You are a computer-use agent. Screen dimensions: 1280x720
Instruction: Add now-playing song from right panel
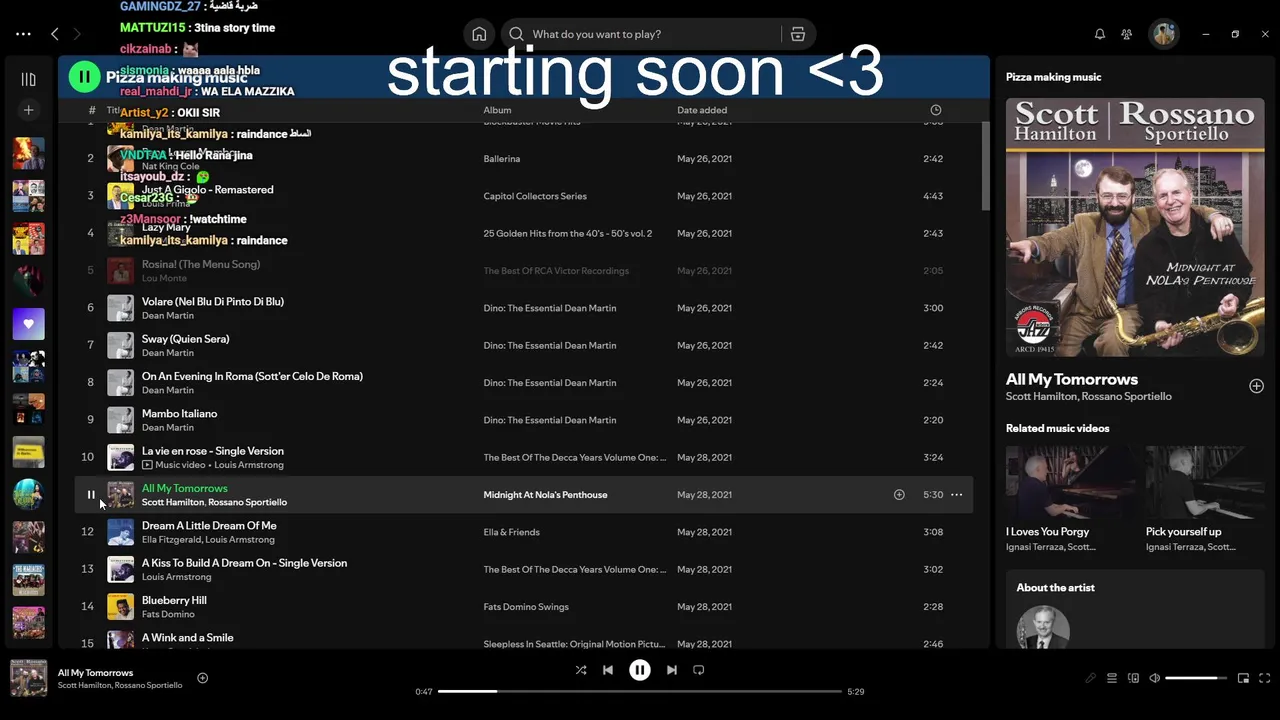[x=1256, y=386]
